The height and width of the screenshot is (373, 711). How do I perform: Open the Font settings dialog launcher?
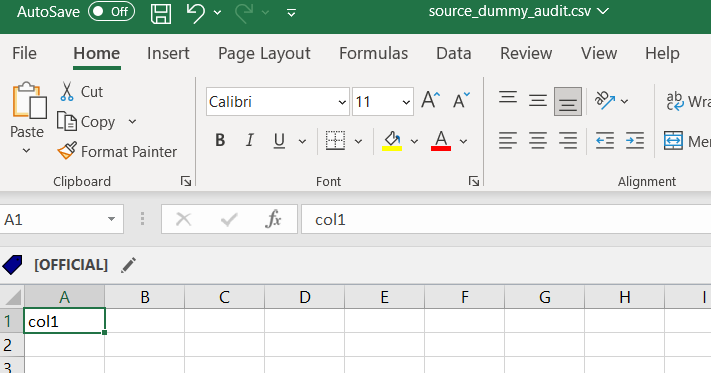pos(474,181)
